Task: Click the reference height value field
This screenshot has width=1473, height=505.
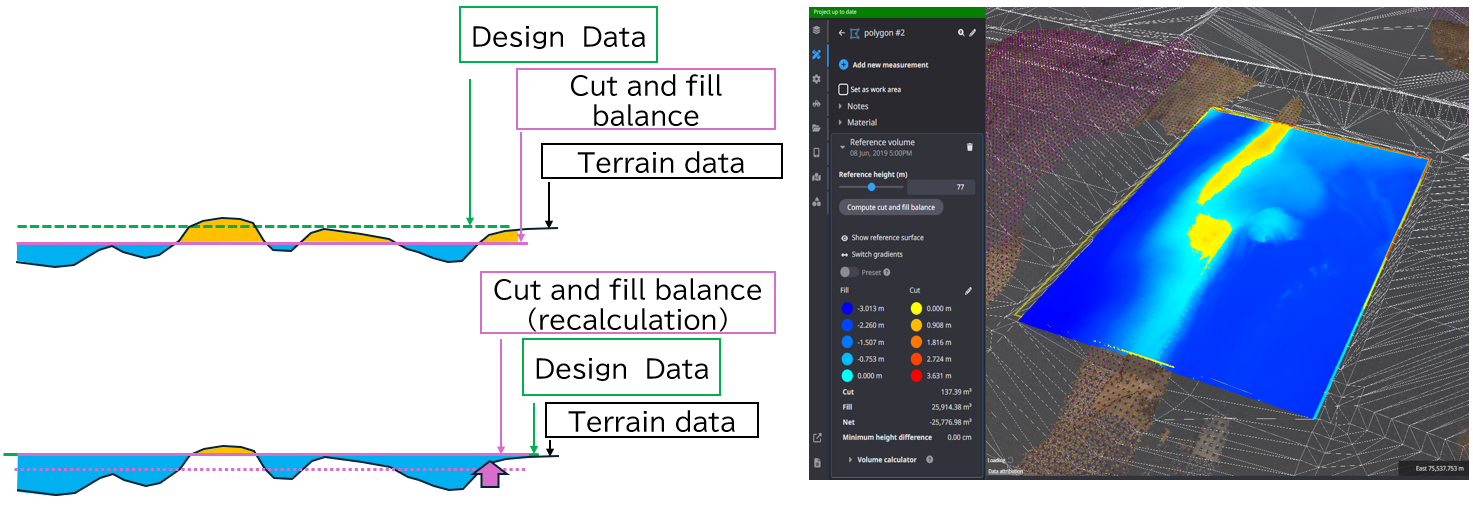Action: (941, 187)
